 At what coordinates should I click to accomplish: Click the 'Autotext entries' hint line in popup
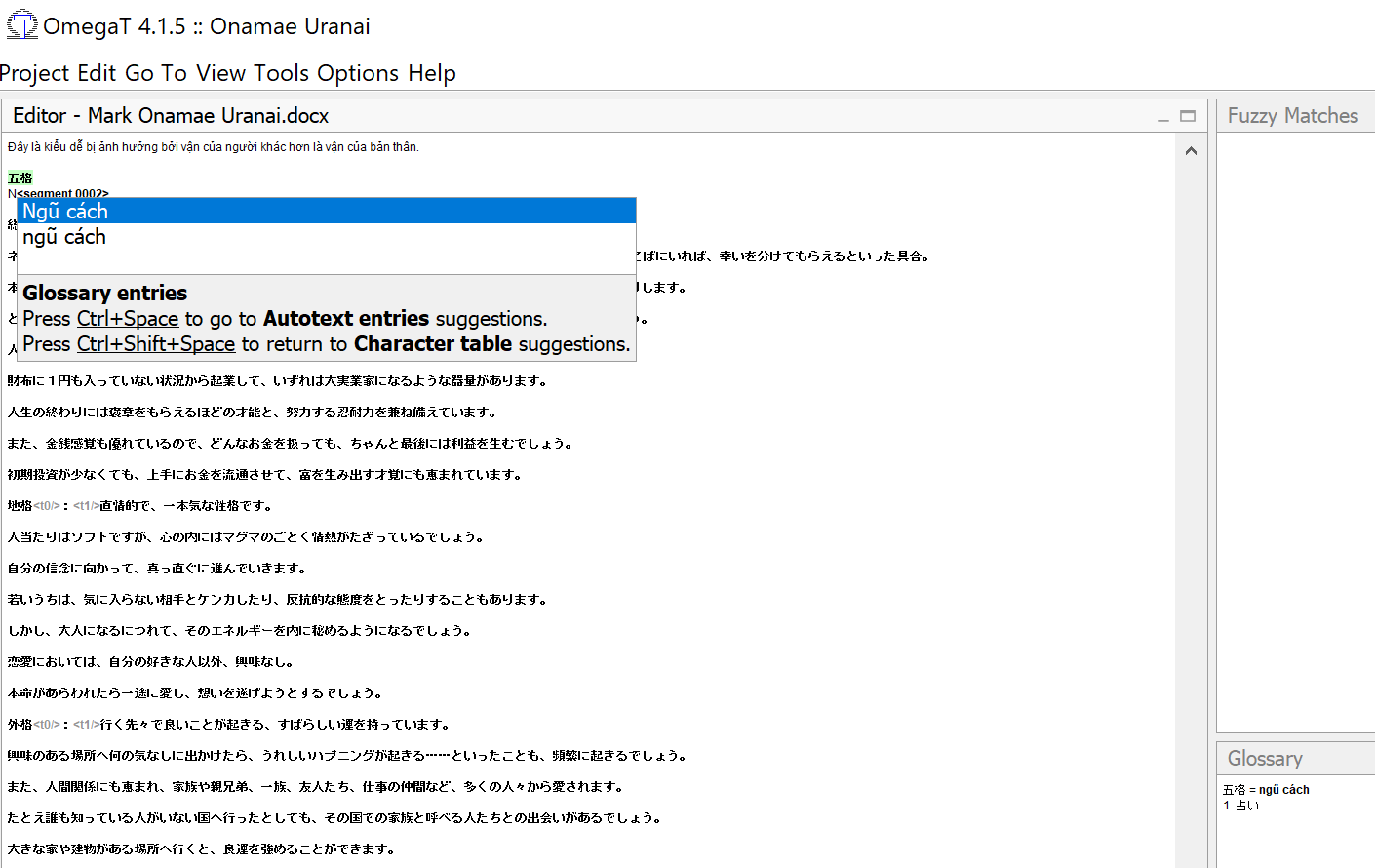pyautogui.click(x=285, y=319)
